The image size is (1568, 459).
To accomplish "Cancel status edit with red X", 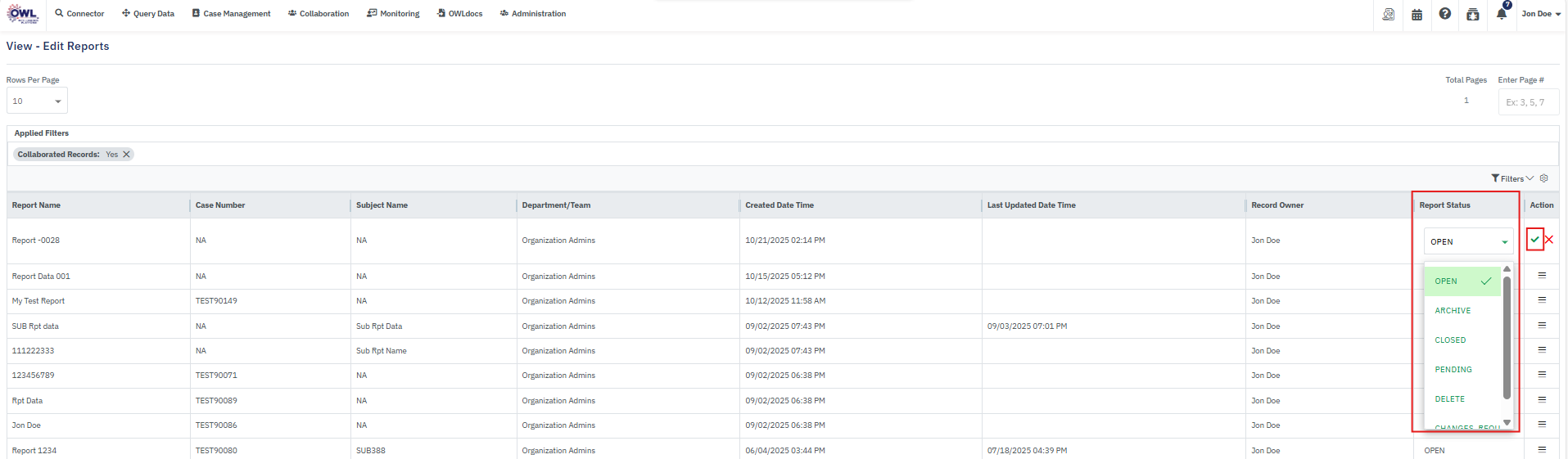I will 1549,240.
